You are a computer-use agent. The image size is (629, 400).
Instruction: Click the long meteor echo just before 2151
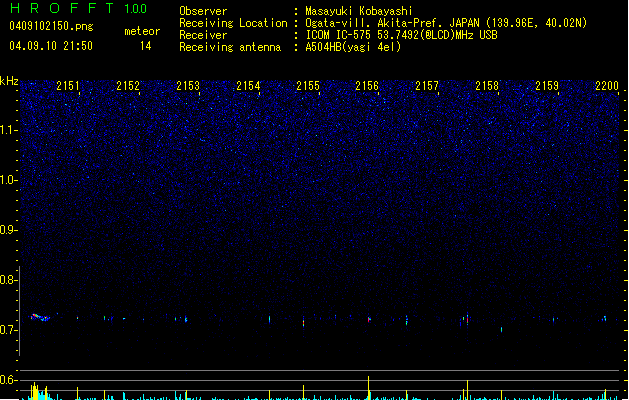click(x=40, y=317)
